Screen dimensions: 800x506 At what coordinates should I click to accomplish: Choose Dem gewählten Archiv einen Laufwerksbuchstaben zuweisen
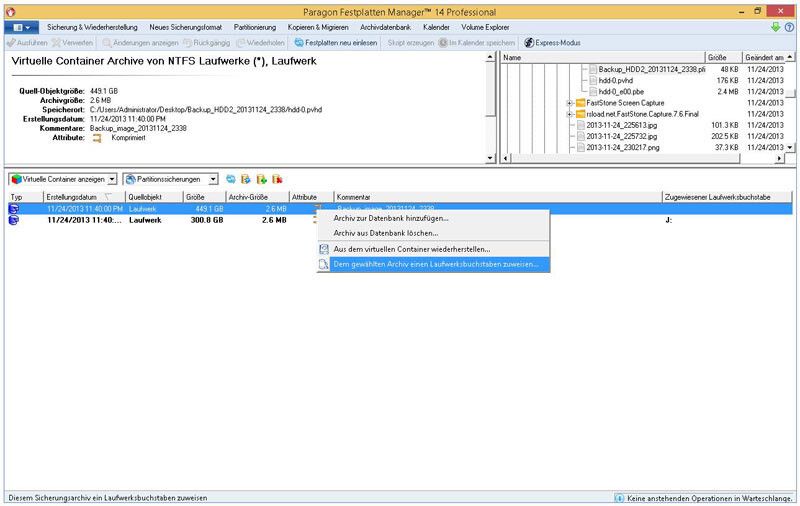[x=433, y=264]
